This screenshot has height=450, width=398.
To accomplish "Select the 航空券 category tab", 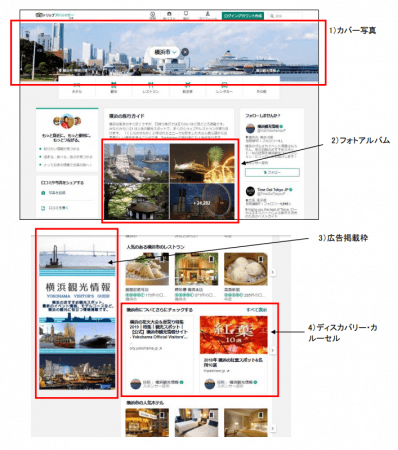I will click(188, 88).
